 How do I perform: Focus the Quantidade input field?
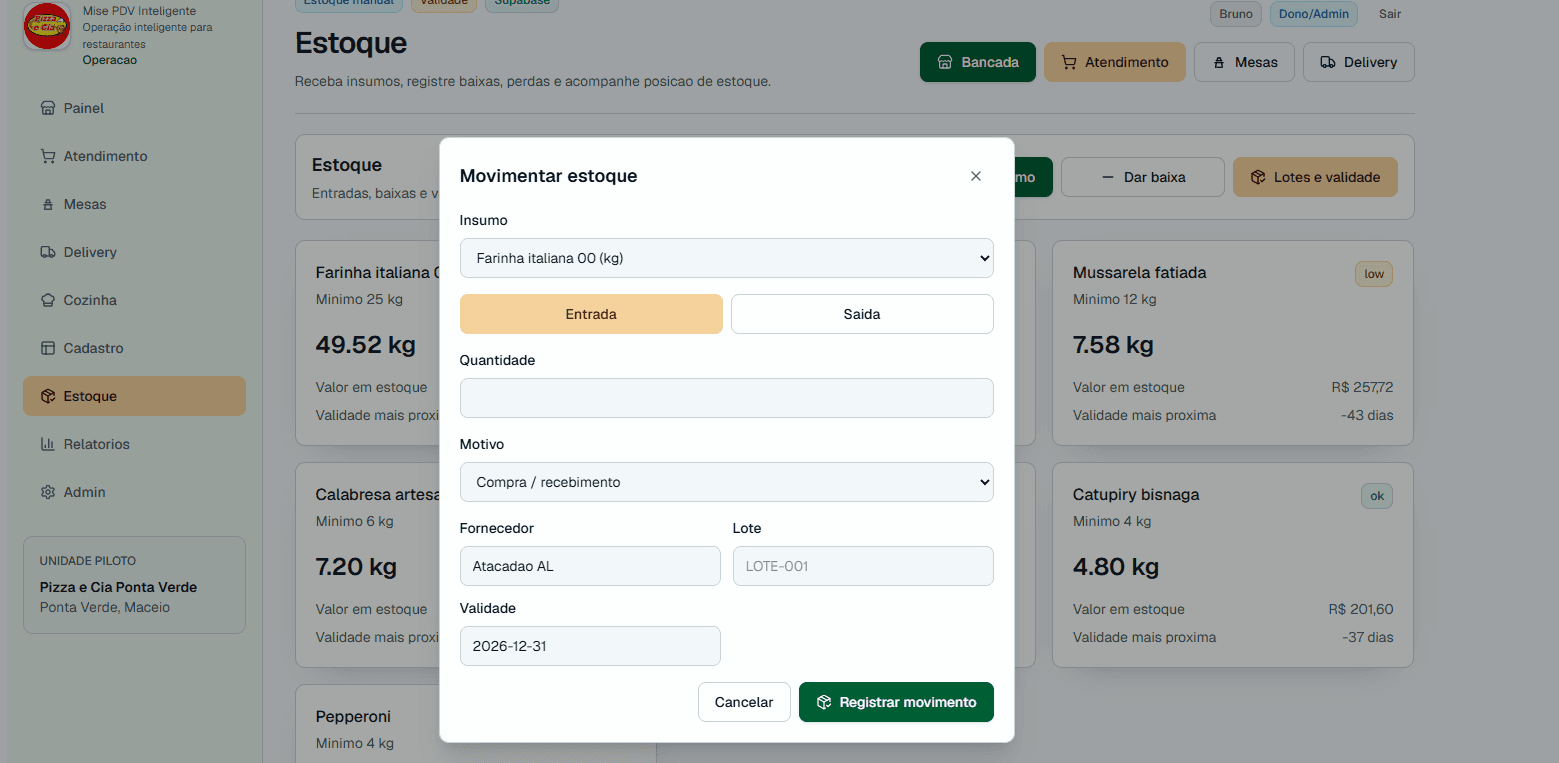click(726, 398)
